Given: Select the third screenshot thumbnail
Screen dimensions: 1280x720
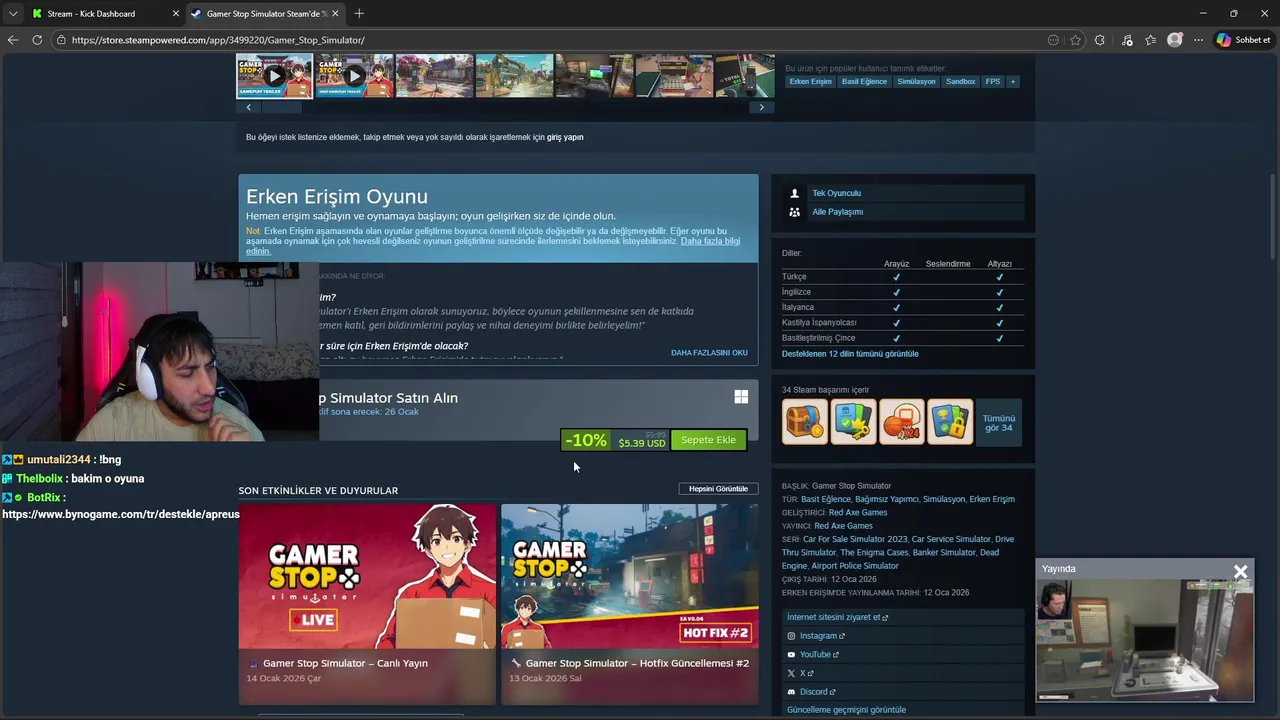Looking at the screenshot, I should point(434,76).
